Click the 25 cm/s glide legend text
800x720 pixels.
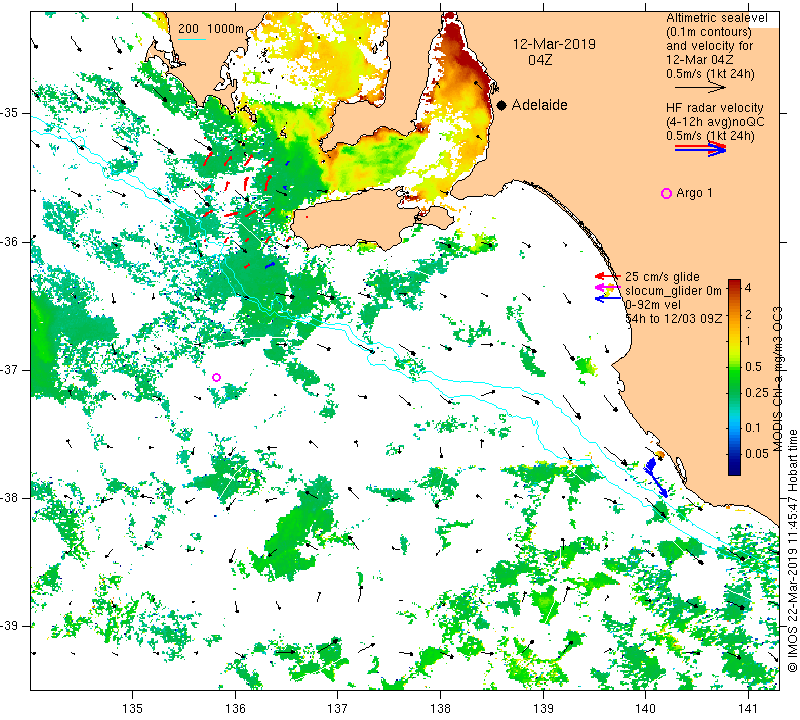(662, 277)
